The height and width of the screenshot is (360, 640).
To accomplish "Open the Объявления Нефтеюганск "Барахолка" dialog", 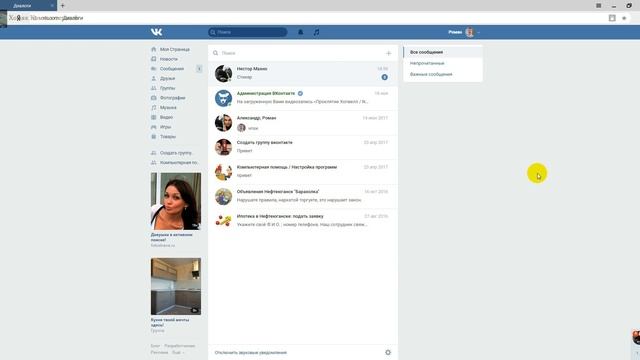I will pyautogui.click(x=303, y=196).
